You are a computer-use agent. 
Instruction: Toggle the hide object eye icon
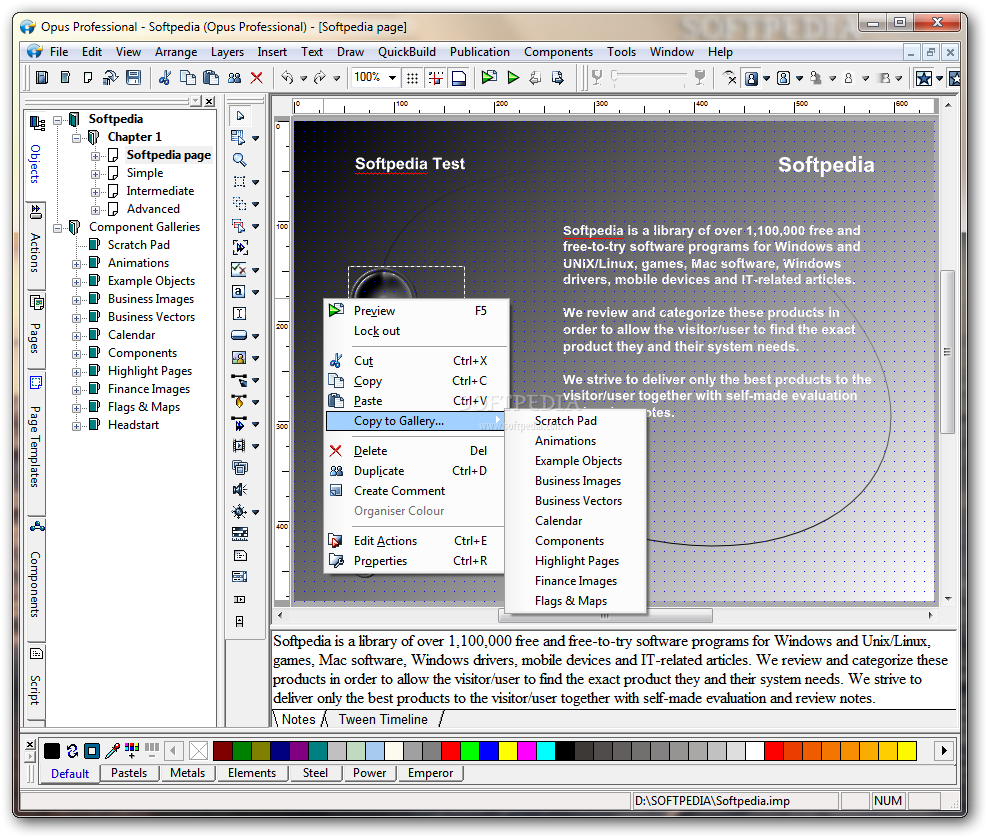point(730,77)
